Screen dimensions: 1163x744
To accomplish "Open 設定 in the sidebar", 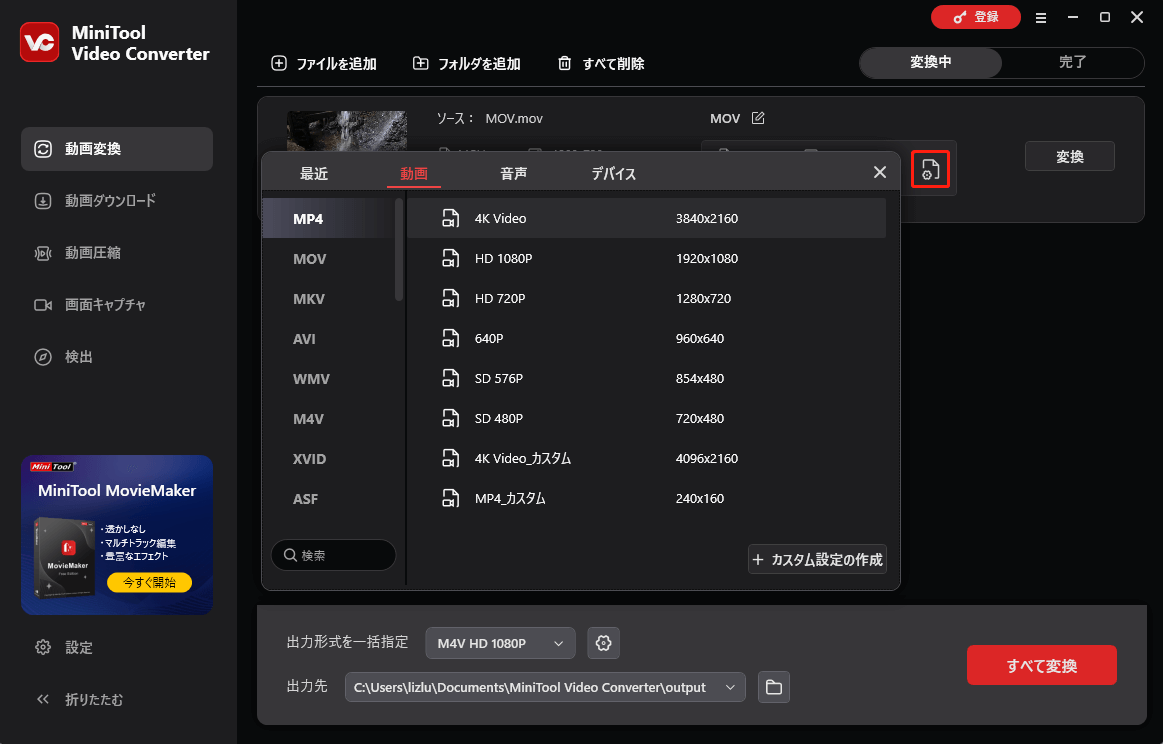I will [x=64, y=648].
